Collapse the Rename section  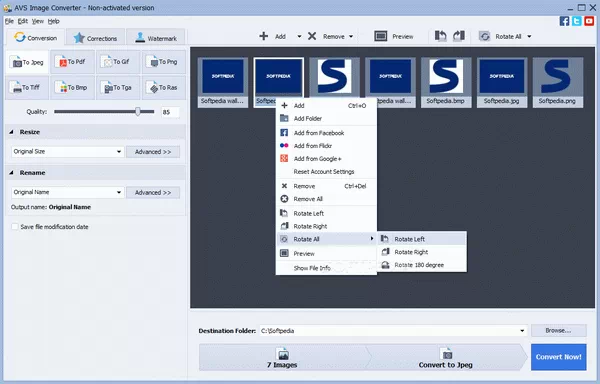[x=11, y=172]
